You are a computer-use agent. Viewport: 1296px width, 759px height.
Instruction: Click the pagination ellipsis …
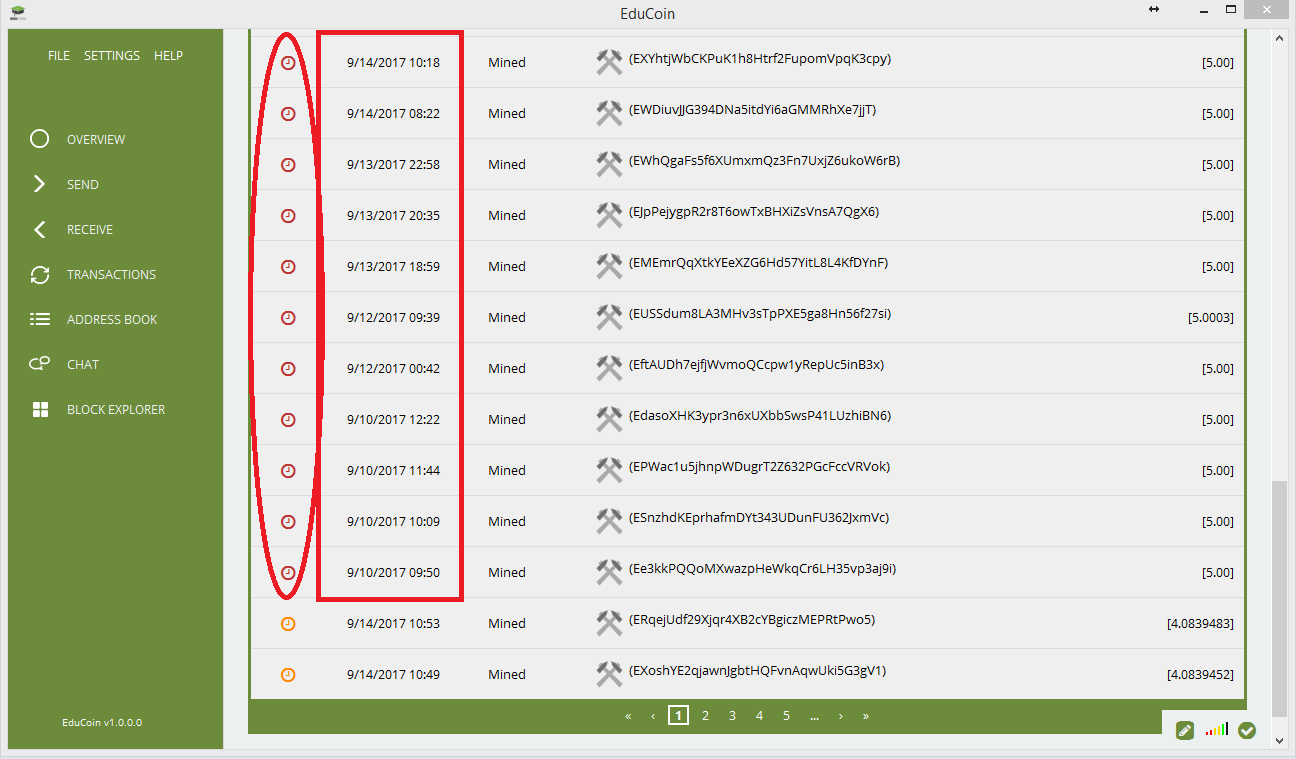pos(815,716)
